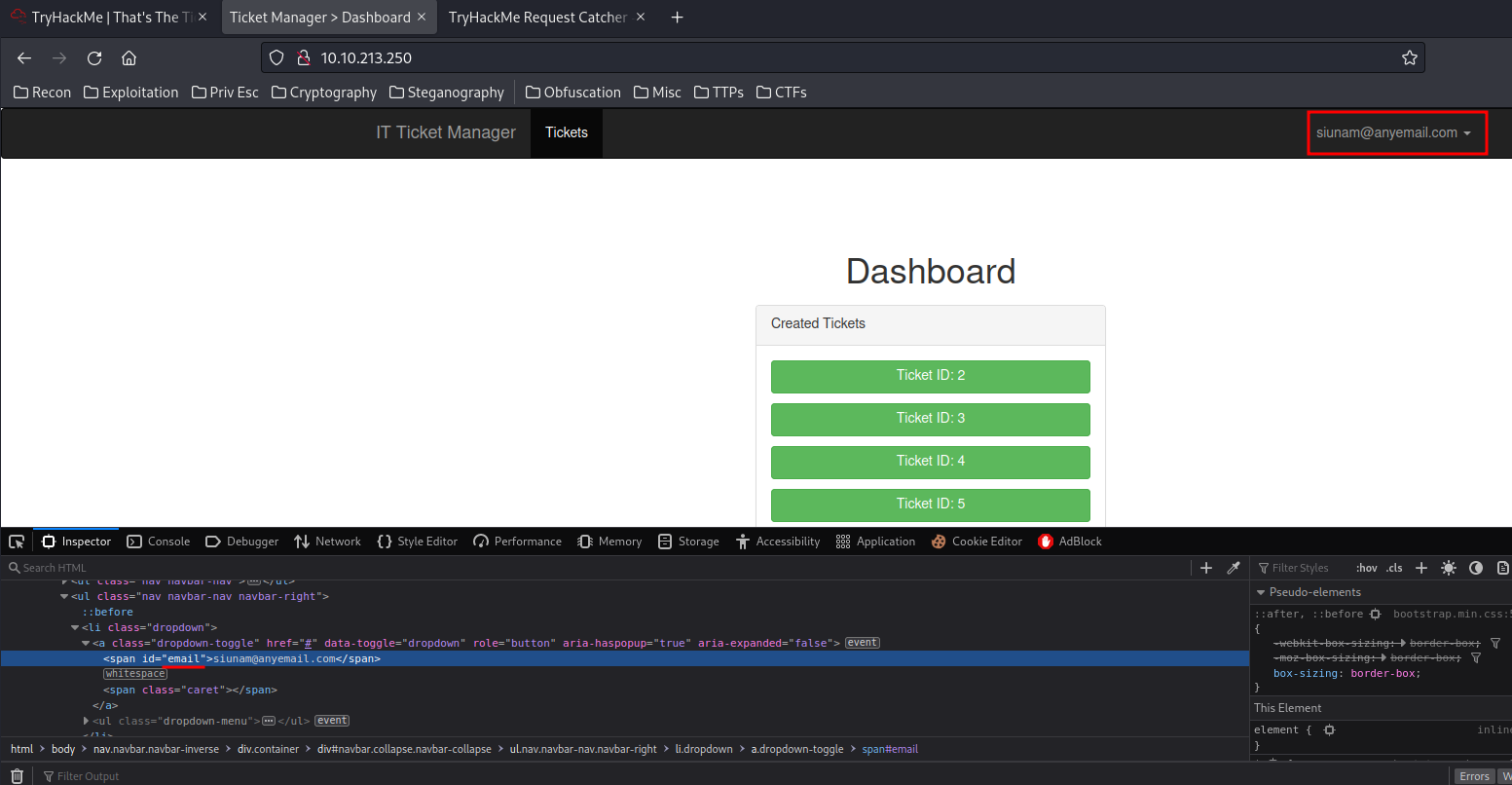Click filter icon next to -webkit-box-sizing
This screenshot has height=785, width=1512.
(1495, 643)
